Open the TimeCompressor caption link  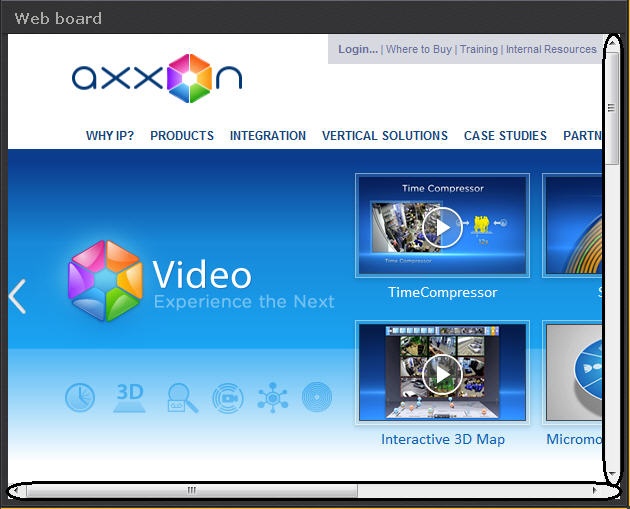pos(442,292)
